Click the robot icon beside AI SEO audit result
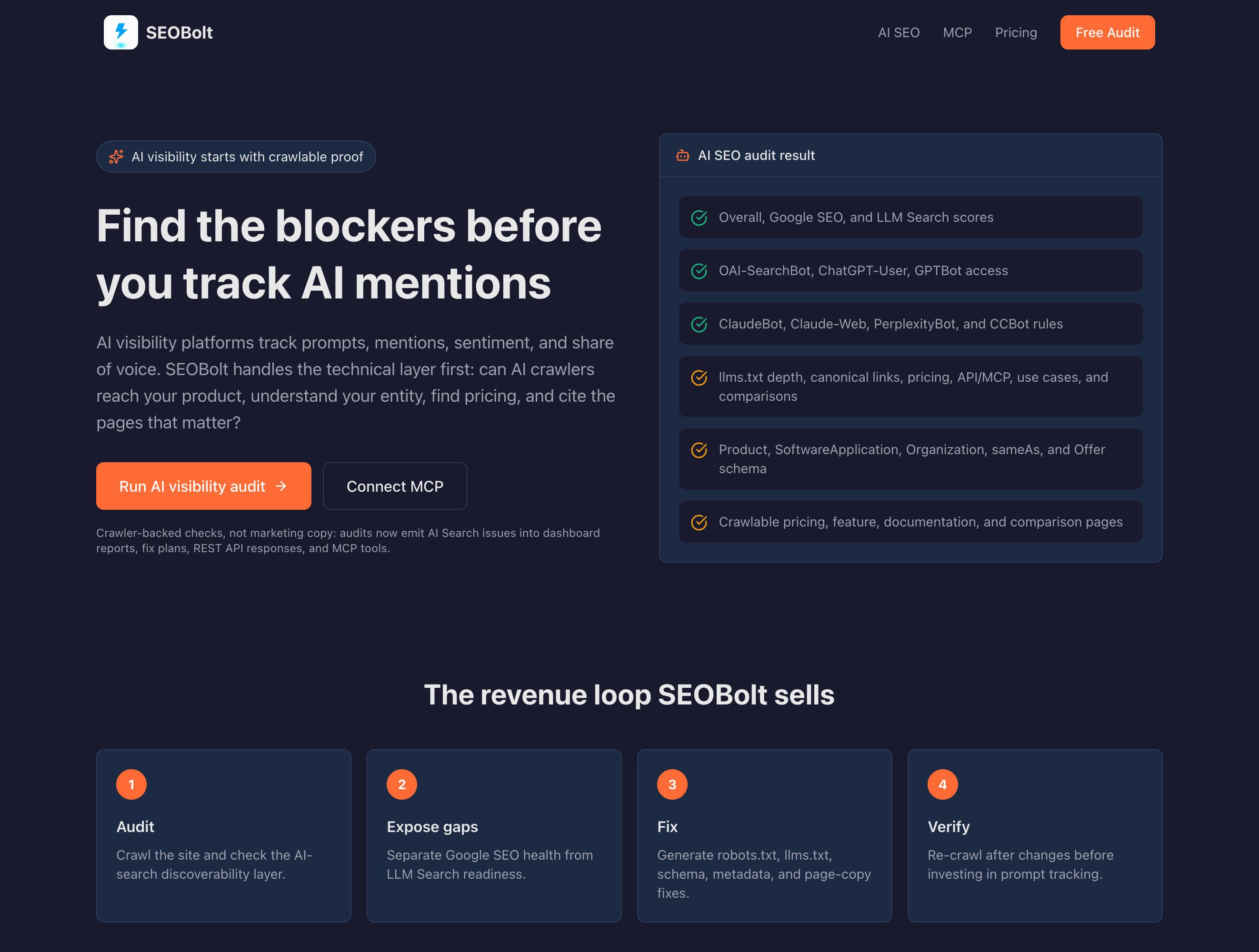Viewport: 1259px width, 952px height. tap(682, 155)
